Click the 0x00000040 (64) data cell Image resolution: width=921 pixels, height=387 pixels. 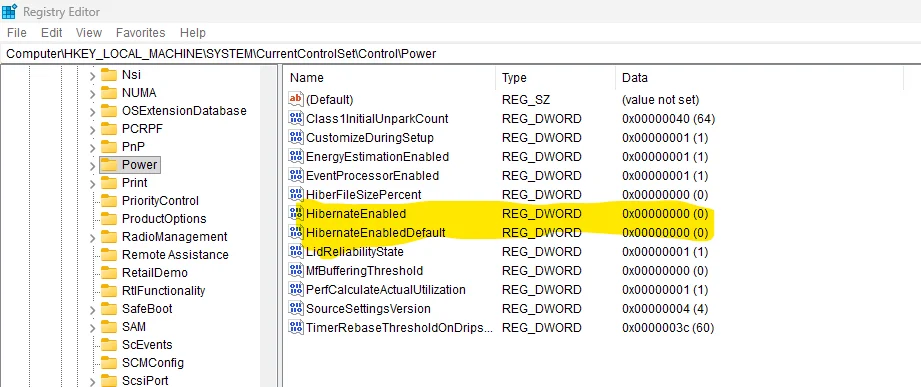[668, 119]
